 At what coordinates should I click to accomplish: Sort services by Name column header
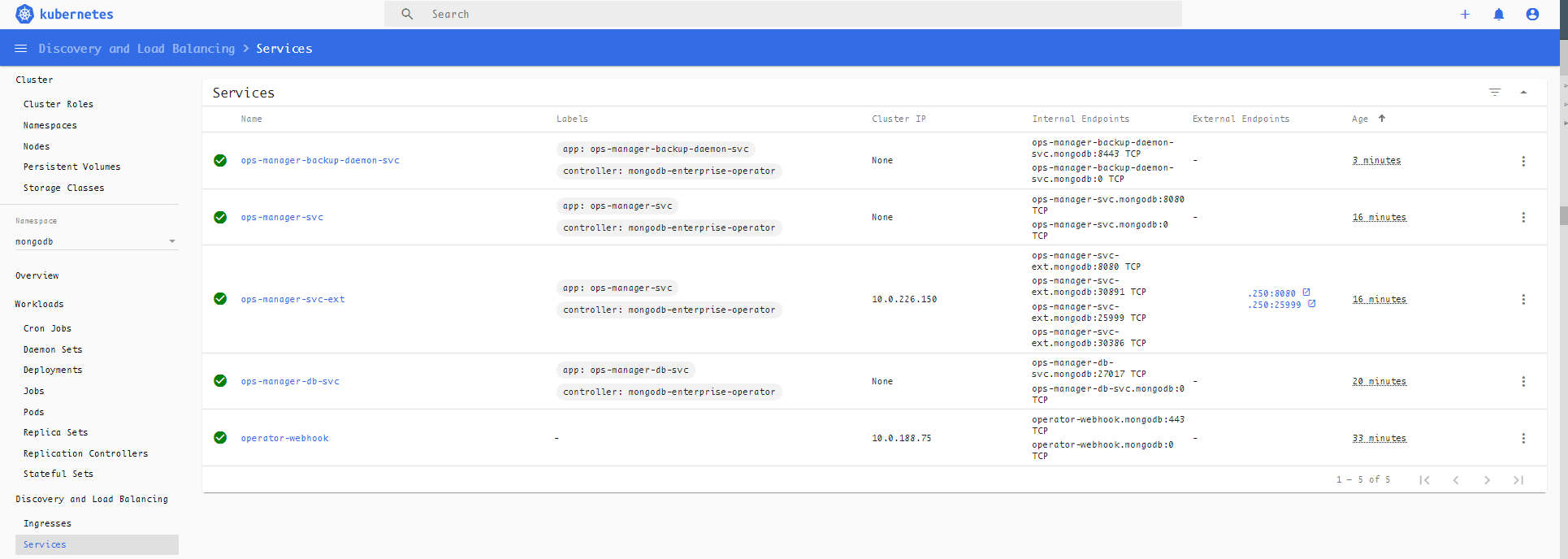coord(252,119)
